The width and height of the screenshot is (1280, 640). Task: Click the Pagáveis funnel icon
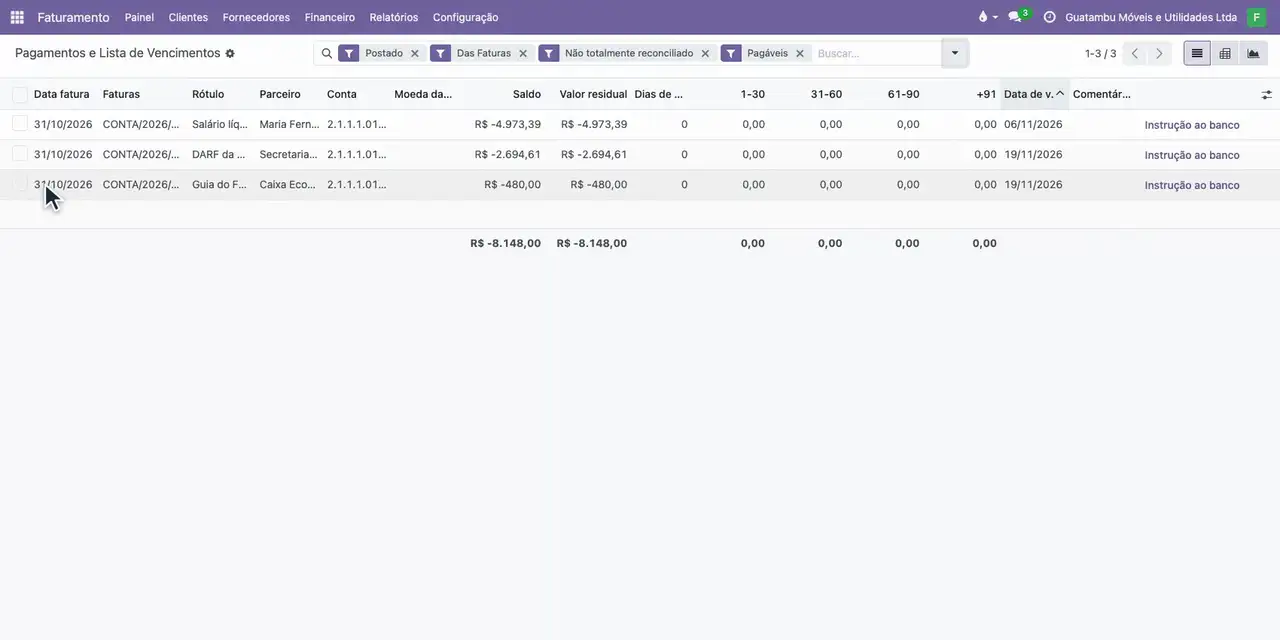731,53
